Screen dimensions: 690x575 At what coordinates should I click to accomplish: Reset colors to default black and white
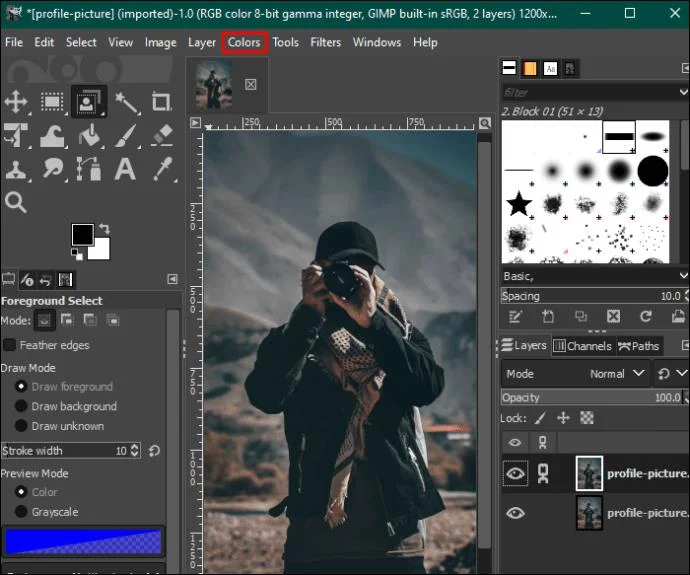(x=76, y=253)
